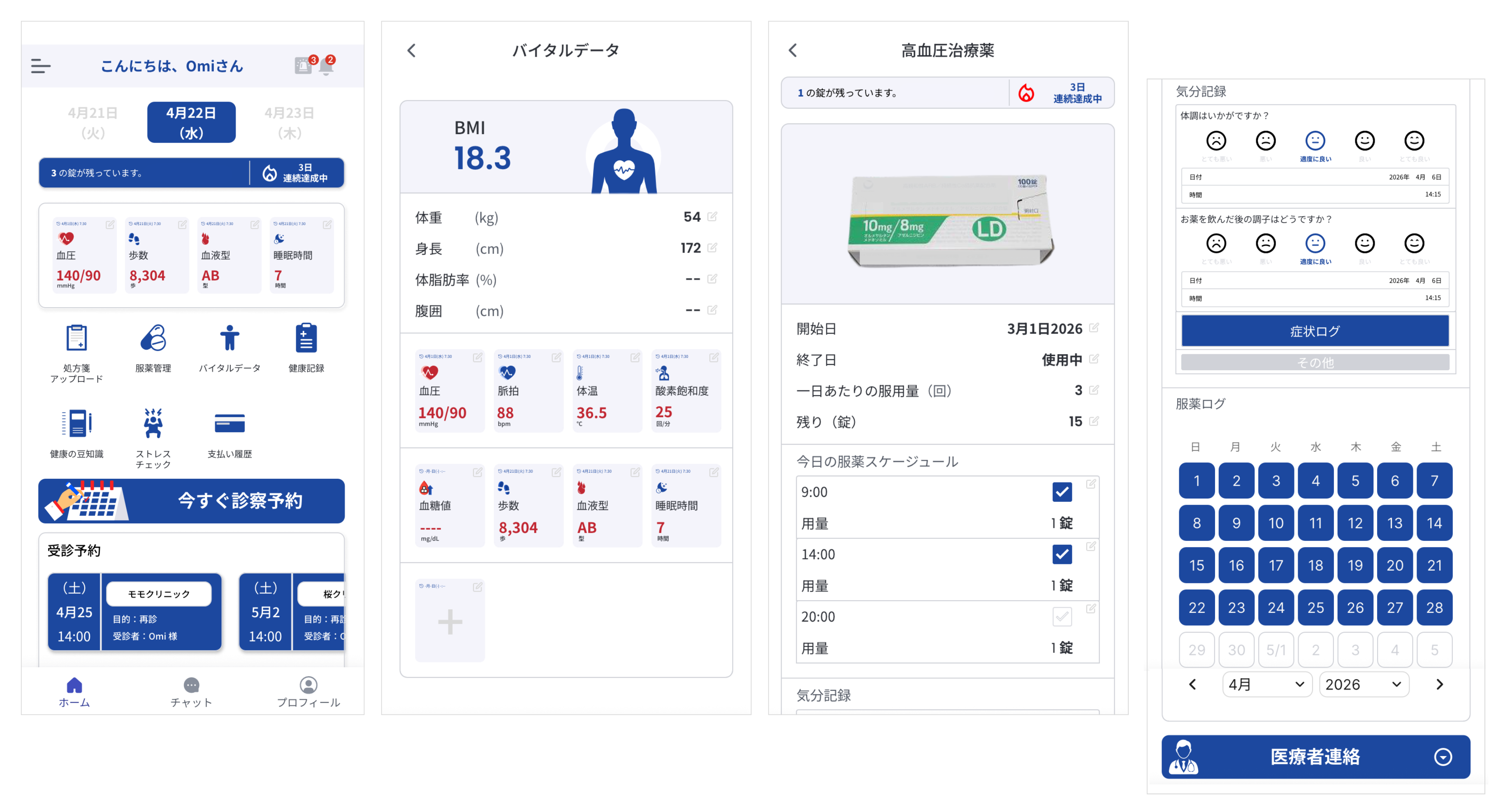Expand the 医療者連絡 panel
This screenshot has height=812, width=1503.
(1443, 756)
